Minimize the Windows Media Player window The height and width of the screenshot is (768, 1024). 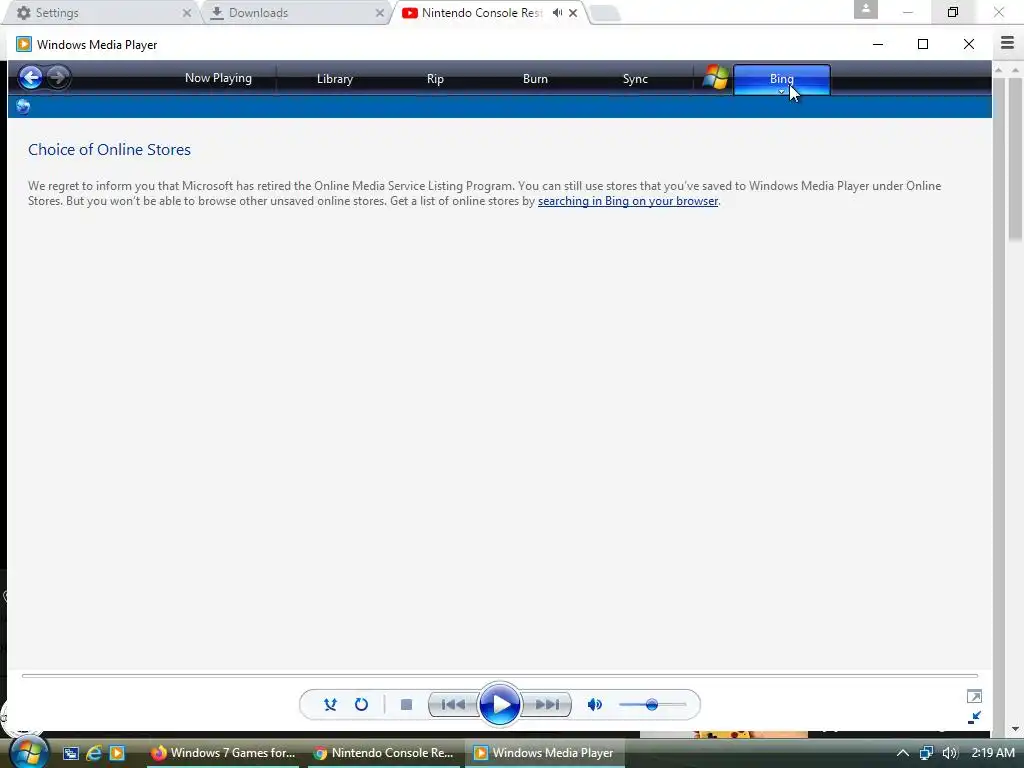pos(878,44)
